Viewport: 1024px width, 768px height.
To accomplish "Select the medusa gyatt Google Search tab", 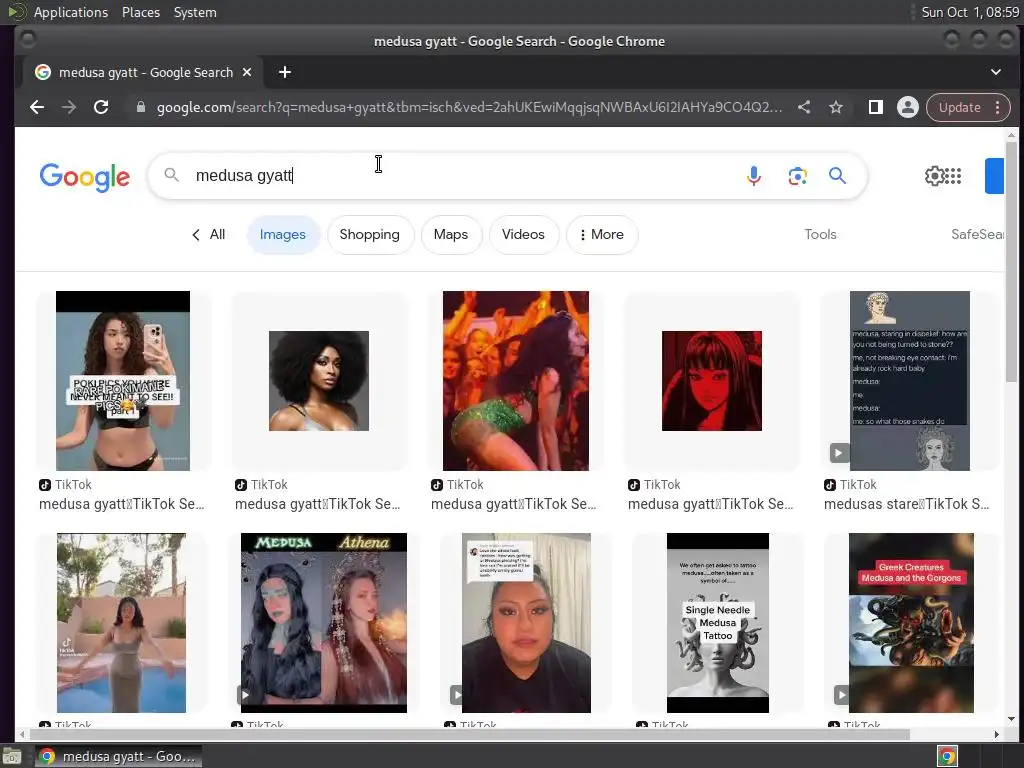I will (143, 72).
